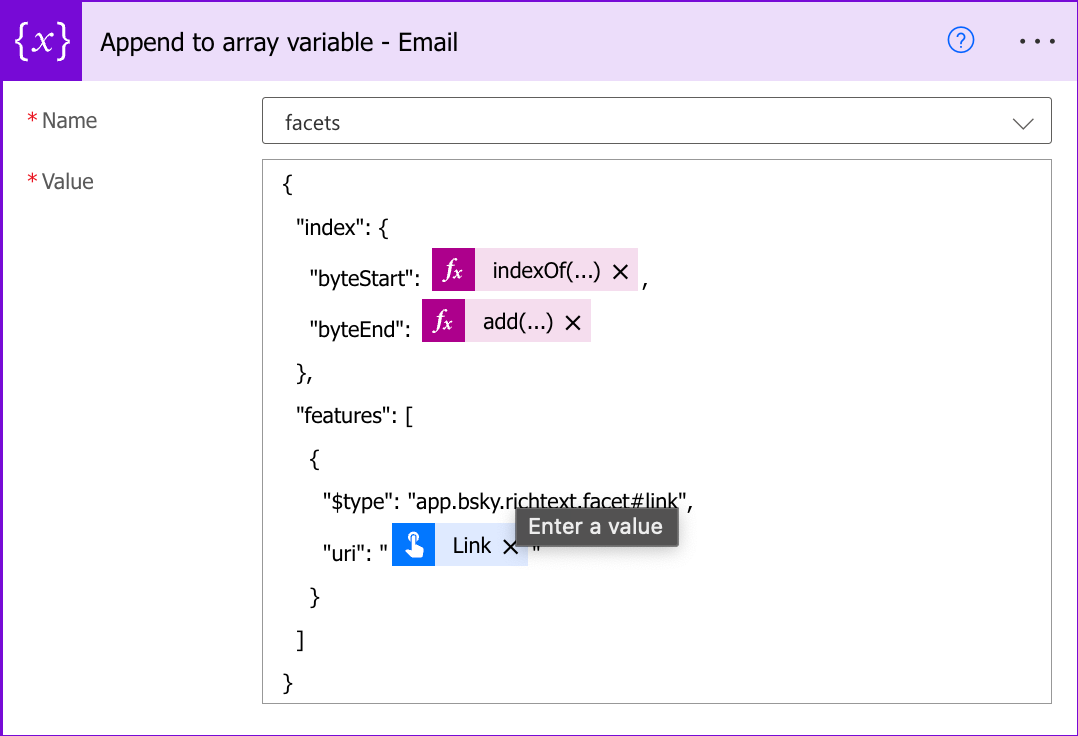Screen dimensions: 1078x736
Task: Open the three-dot more options menu
Action: [x=1036, y=42]
